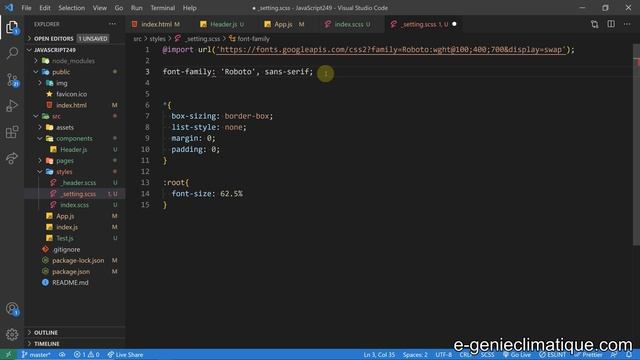Image resolution: width=640 pixels, height=360 pixels.
Task: Open editor more actions ellipsis
Action: click(x=627, y=24)
